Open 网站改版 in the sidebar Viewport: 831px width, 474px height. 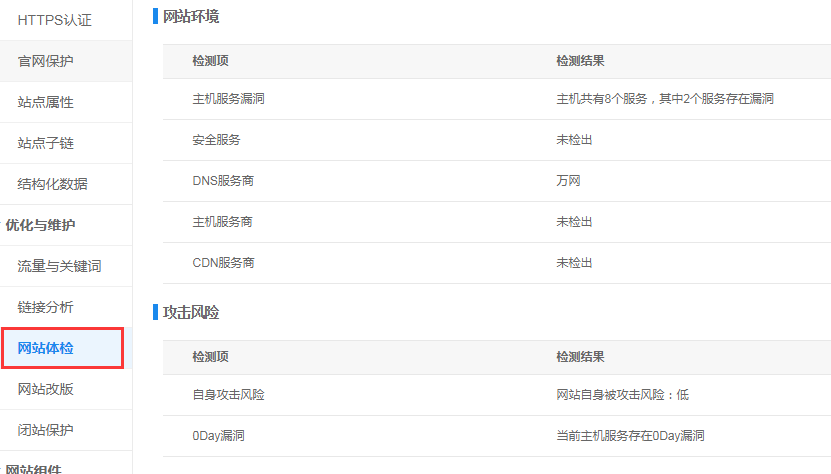pos(46,389)
